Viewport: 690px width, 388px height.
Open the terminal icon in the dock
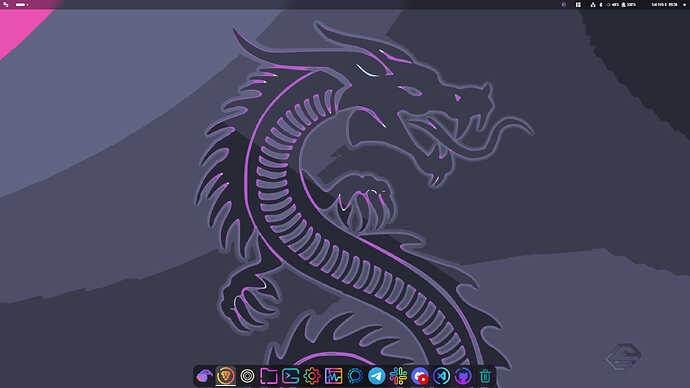(x=290, y=376)
